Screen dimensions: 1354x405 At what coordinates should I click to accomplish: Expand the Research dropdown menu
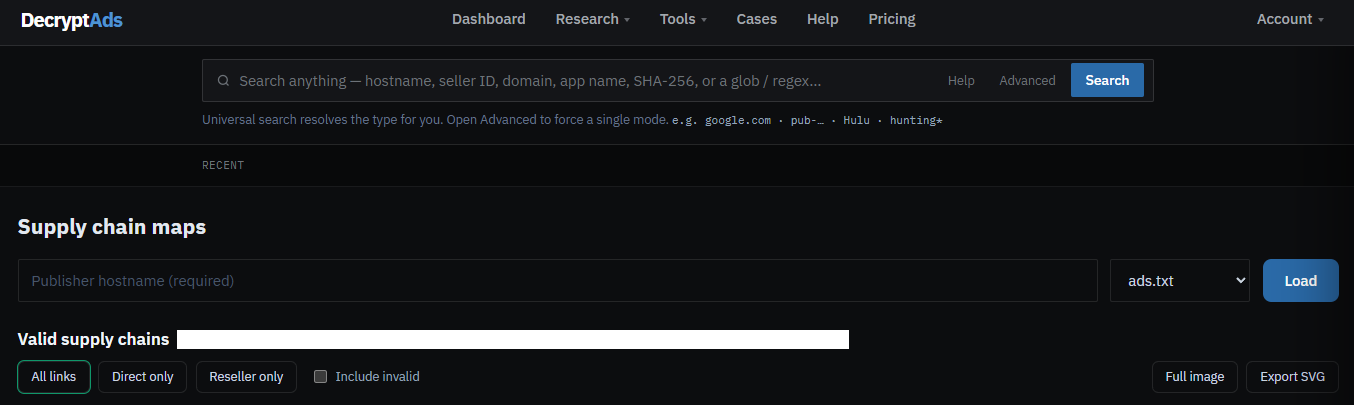coord(593,19)
